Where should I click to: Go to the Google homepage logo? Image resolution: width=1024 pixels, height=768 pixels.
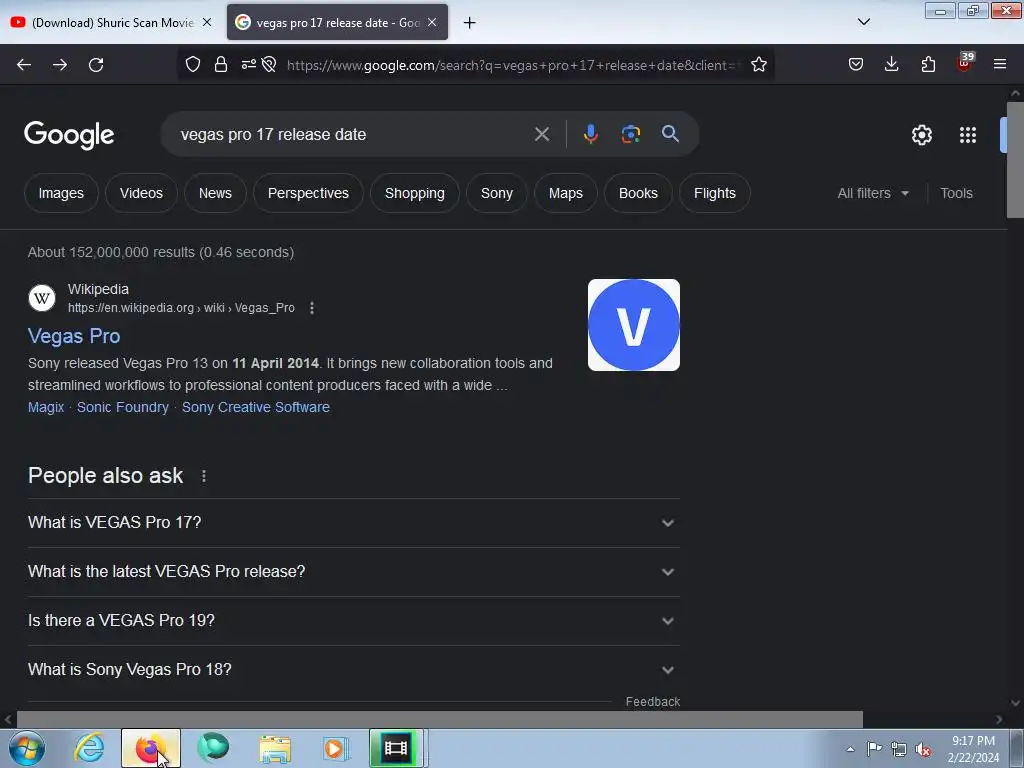tap(69, 135)
